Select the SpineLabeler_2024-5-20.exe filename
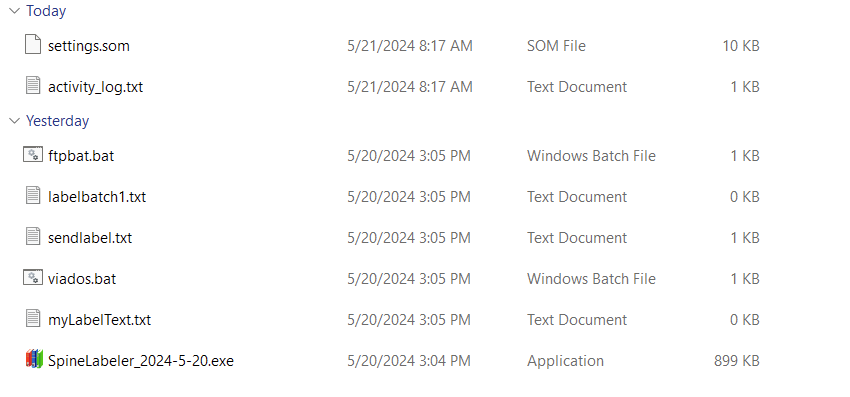This screenshot has height=397, width=850. 141,361
